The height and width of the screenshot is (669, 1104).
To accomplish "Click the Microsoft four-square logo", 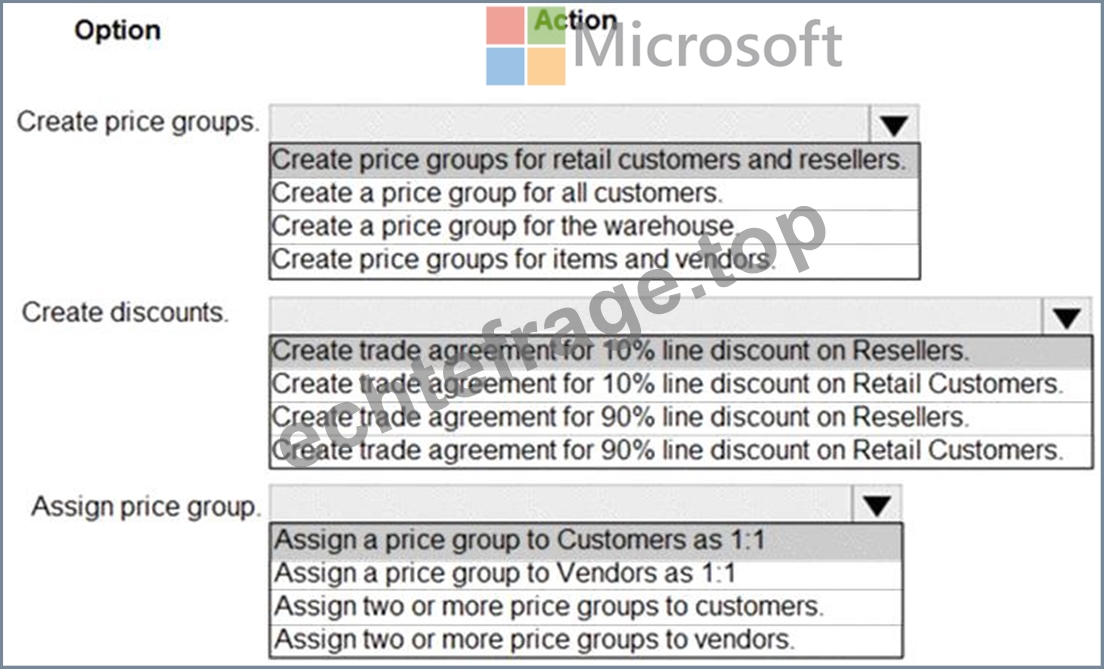I will pyautogui.click(x=526, y=46).
